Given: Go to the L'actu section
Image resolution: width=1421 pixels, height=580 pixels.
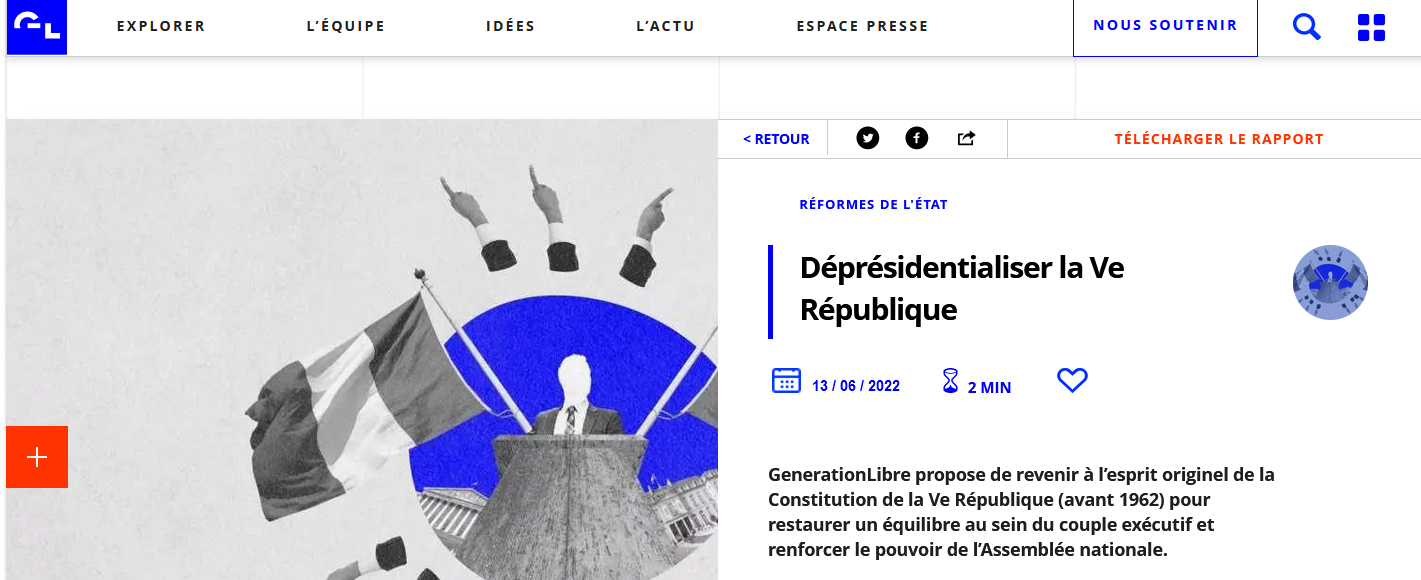Looking at the screenshot, I should [665, 27].
